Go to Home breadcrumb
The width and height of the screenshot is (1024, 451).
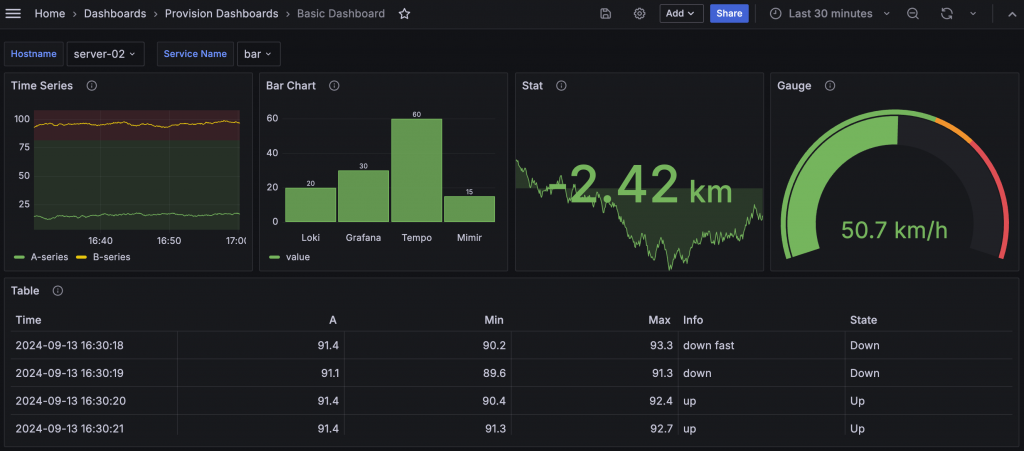tap(50, 14)
